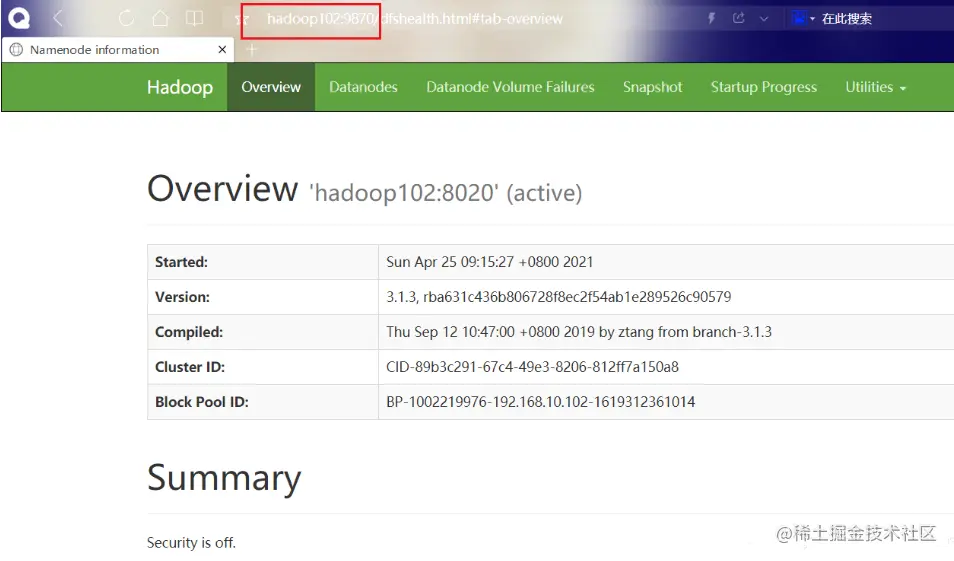Click the Compiled: label cell
This screenshot has width=954, height=561.
(x=263, y=332)
